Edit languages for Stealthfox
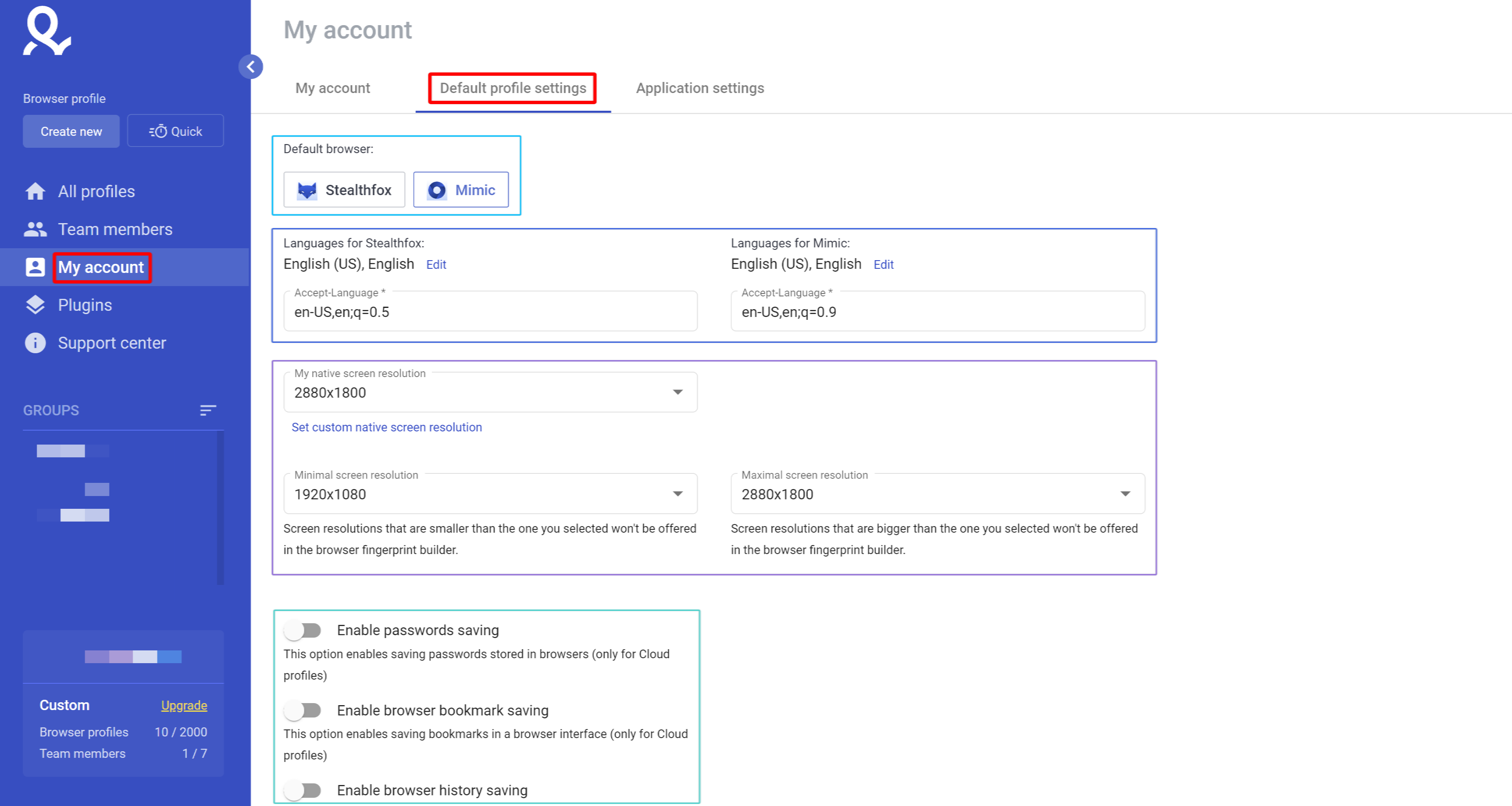The image size is (1512, 806). pos(436,265)
